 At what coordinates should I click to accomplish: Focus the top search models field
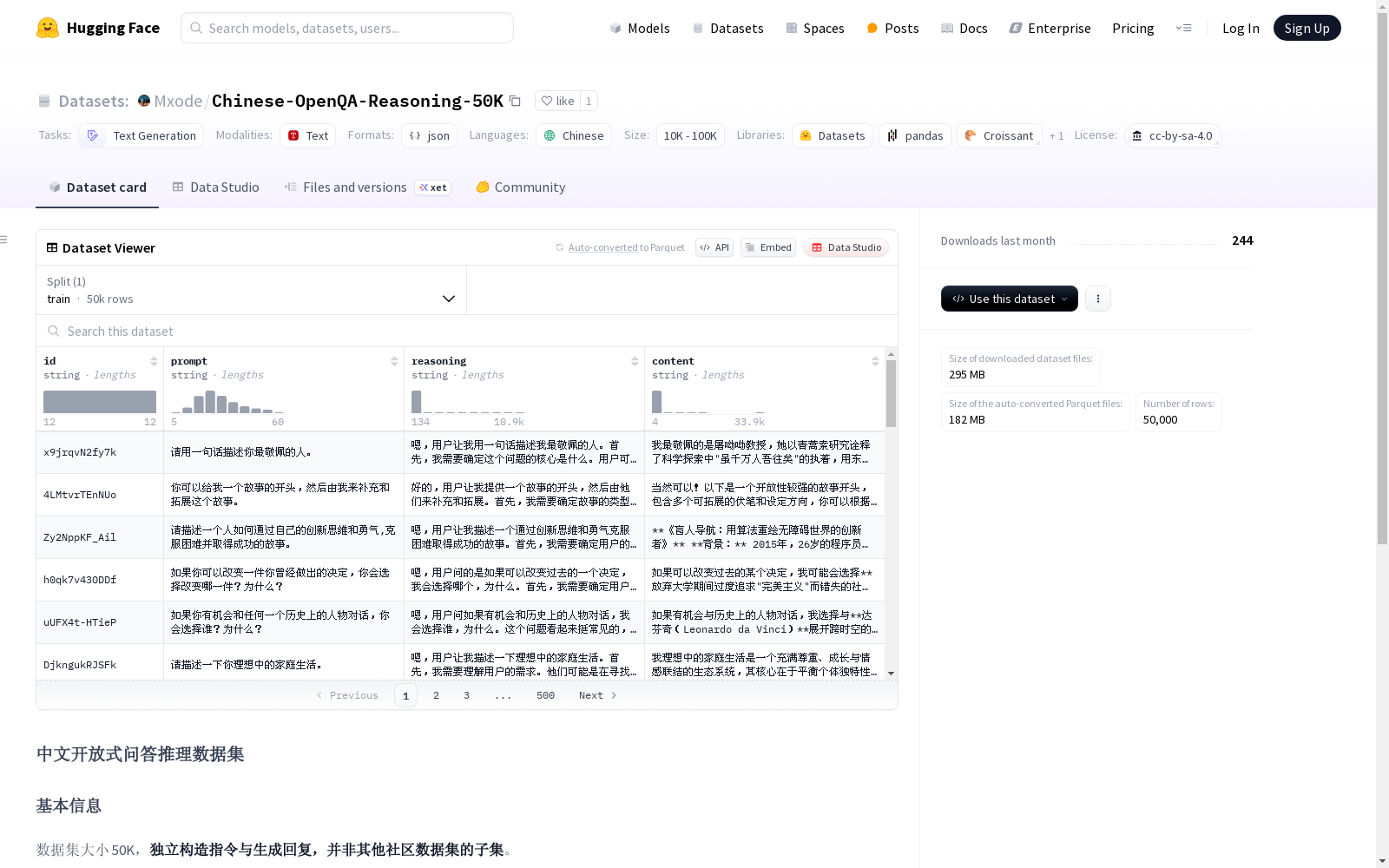click(x=347, y=28)
